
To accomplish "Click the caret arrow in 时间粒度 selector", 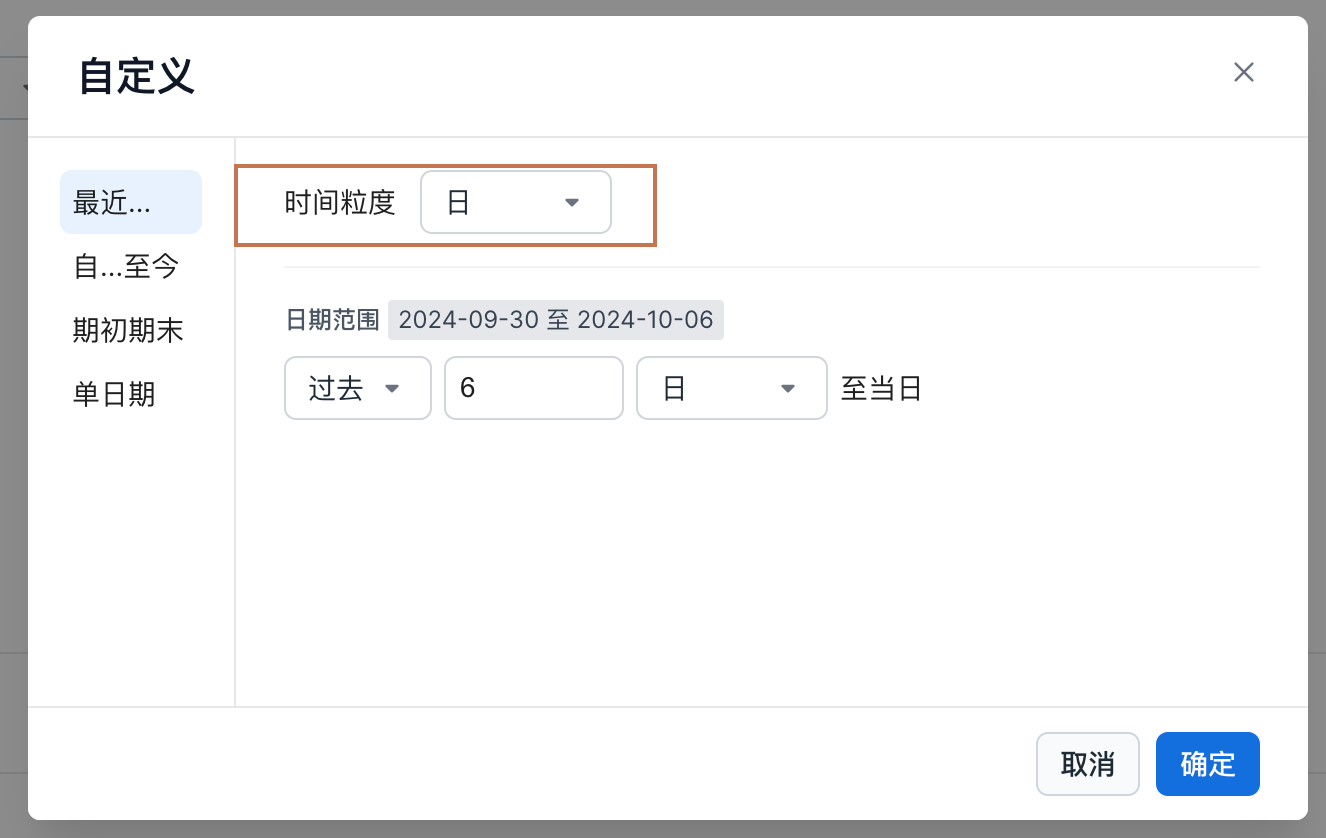I will tap(572, 202).
